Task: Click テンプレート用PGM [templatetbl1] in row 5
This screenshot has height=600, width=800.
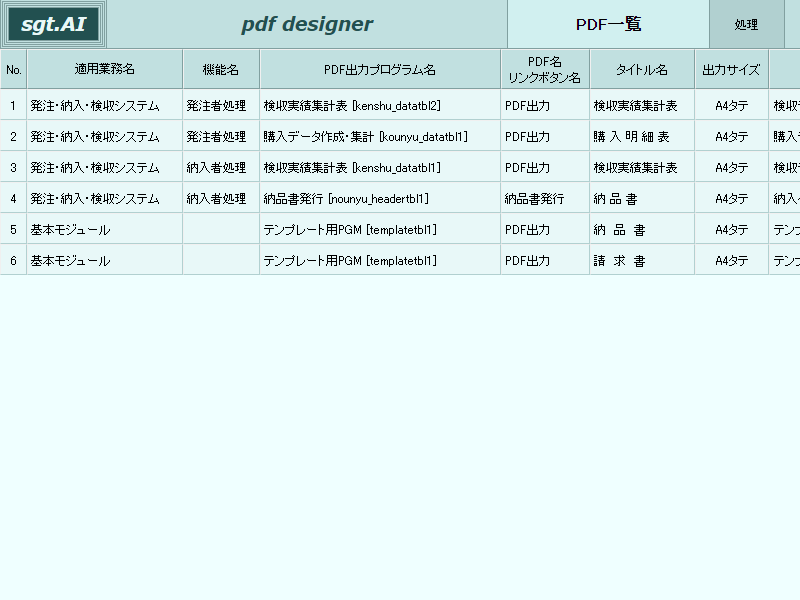Action: (350, 230)
